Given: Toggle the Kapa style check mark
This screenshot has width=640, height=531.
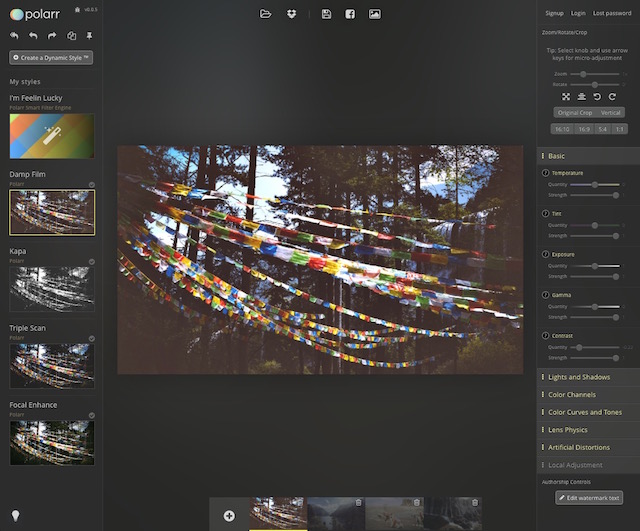Looking at the screenshot, I should click(x=92, y=262).
